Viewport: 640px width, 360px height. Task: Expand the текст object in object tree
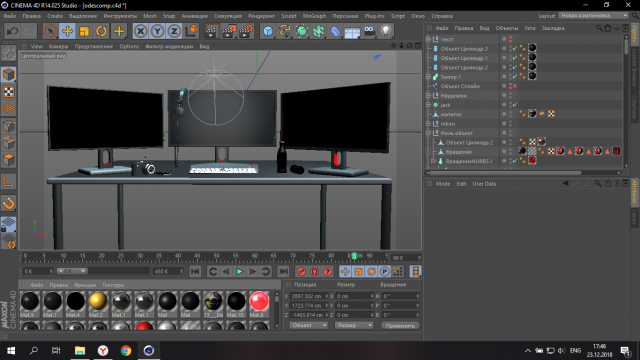tap(429, 39)
